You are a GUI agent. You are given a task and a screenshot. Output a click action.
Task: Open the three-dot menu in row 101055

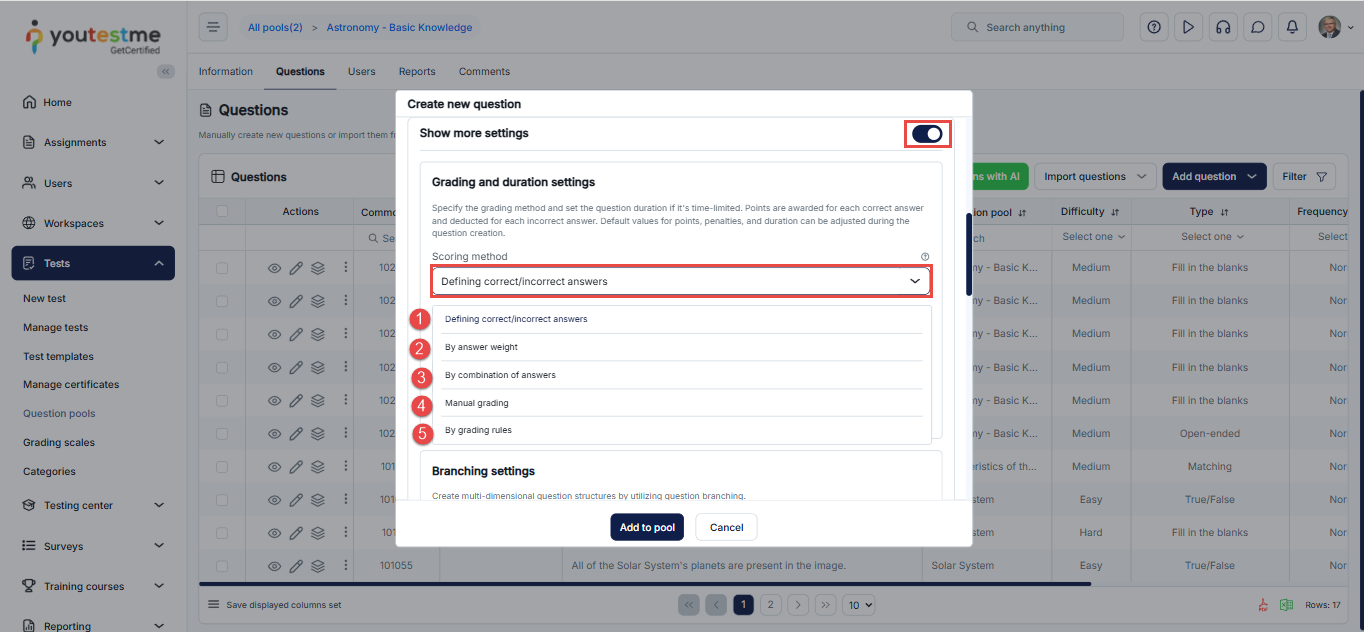pyautogui.click(x=346, y=566)
